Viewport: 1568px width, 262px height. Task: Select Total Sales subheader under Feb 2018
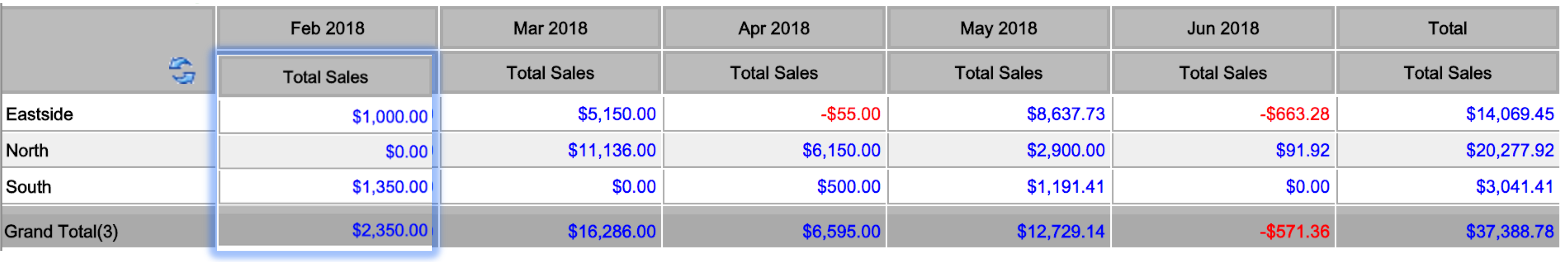point(325,77)
